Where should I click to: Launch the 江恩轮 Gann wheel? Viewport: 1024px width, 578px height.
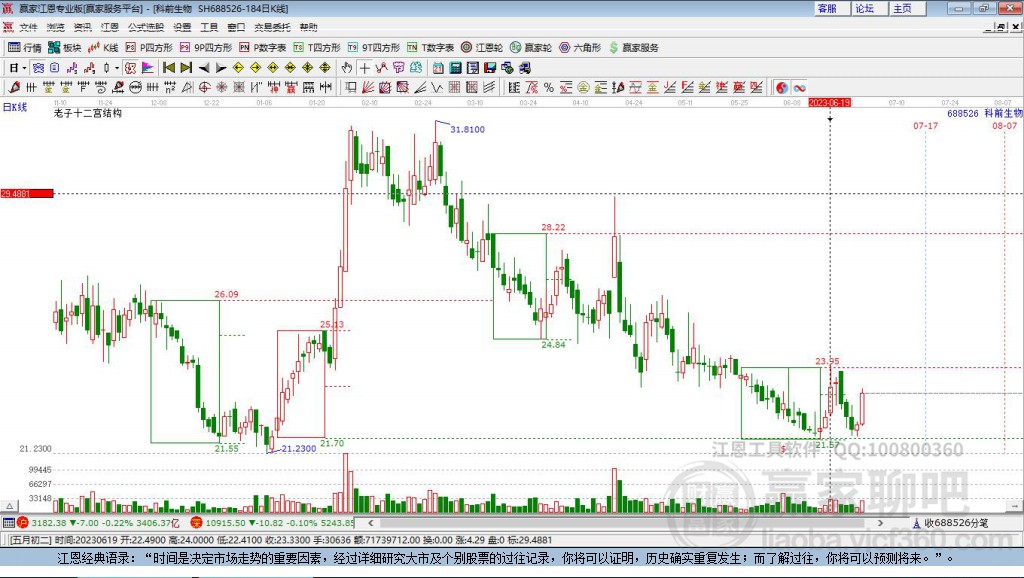point(482,48)
